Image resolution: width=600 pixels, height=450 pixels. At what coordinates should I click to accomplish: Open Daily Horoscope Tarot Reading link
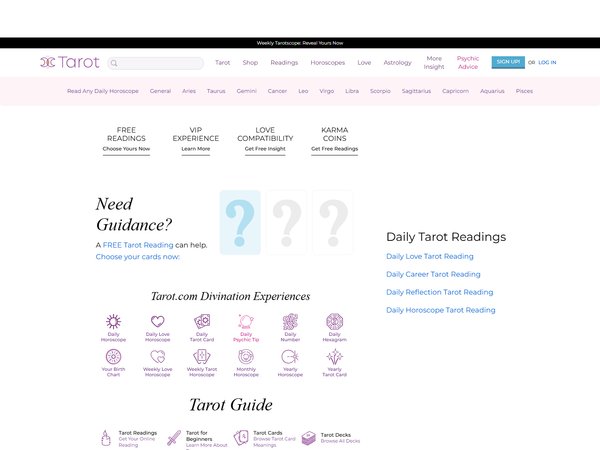pyautogui.click(x=441, y=310)
